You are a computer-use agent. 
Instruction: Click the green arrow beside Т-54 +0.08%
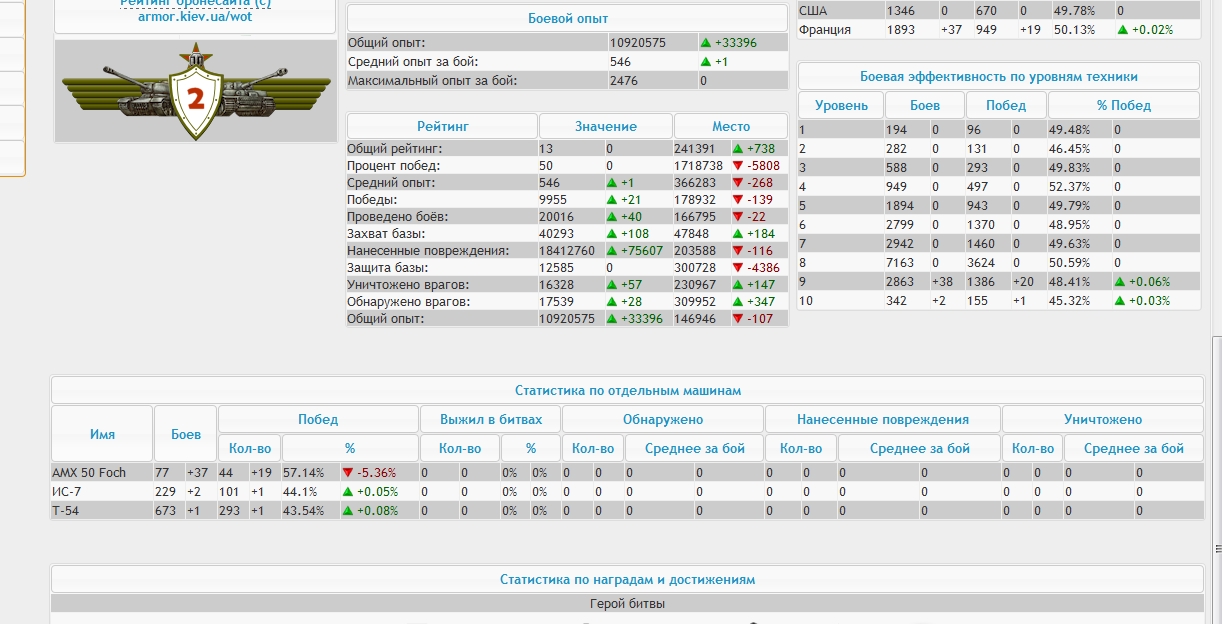point(348,511)
